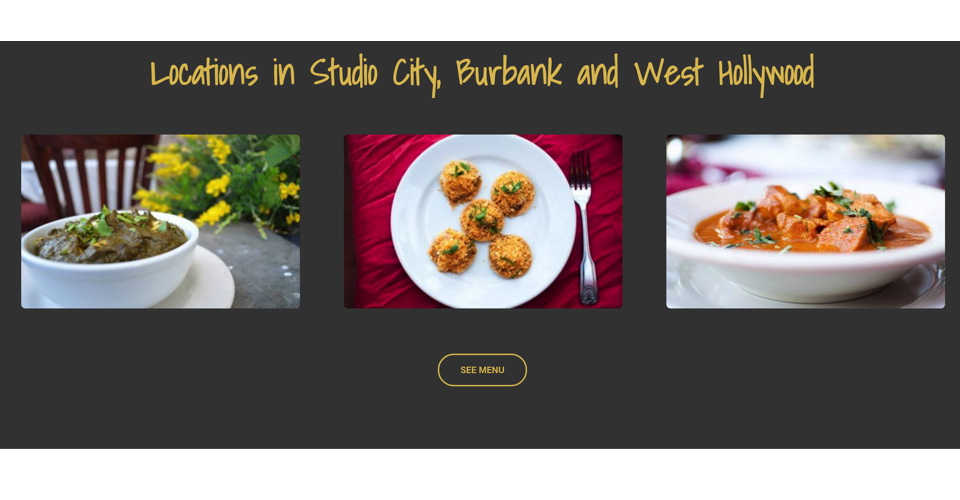The width and height of the screenshot is (960, 500).
Task: Click the Locations heading text
Action: (x=482, y=74)
